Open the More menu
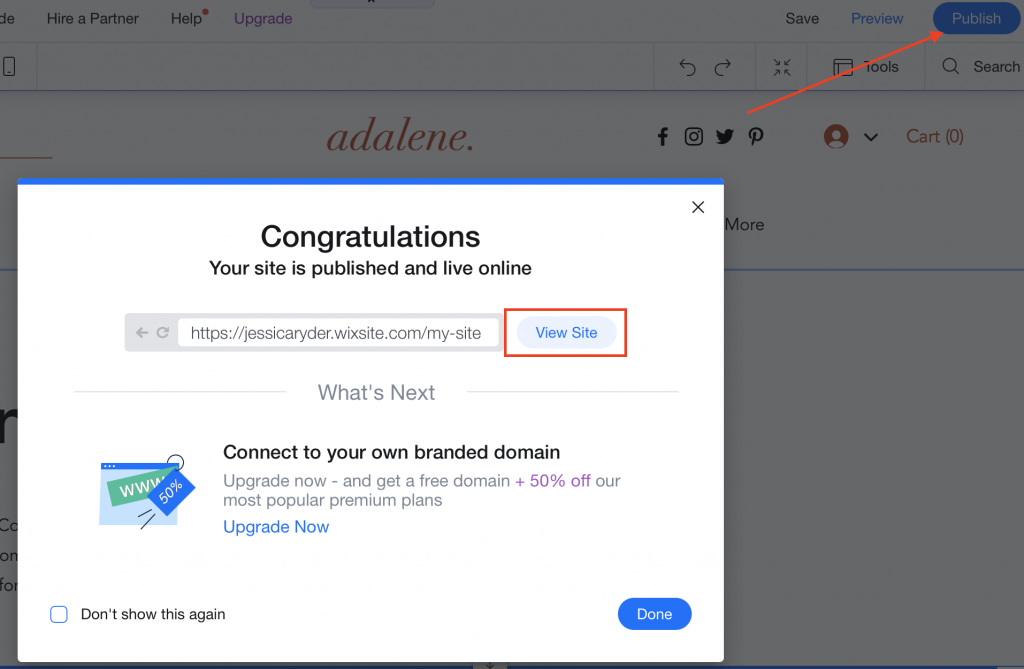1024x669 pixels. tap(744, 225)
